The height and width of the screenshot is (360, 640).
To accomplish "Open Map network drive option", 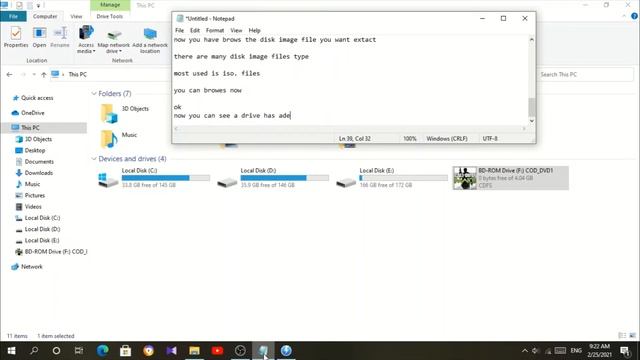I will point(113,41).
